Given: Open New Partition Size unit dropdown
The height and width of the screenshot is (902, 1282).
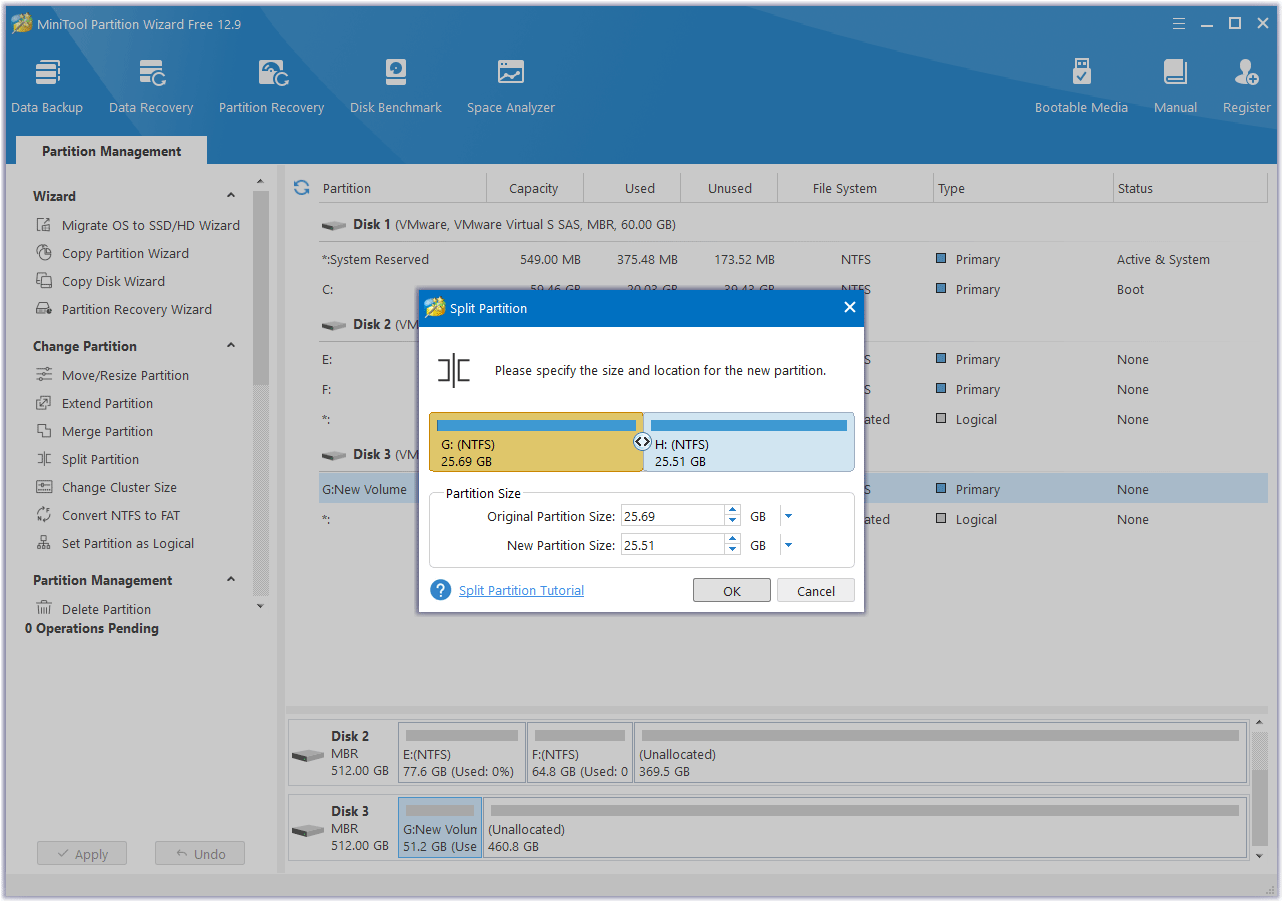Looking at the screenshot, I should click(788, 545).
